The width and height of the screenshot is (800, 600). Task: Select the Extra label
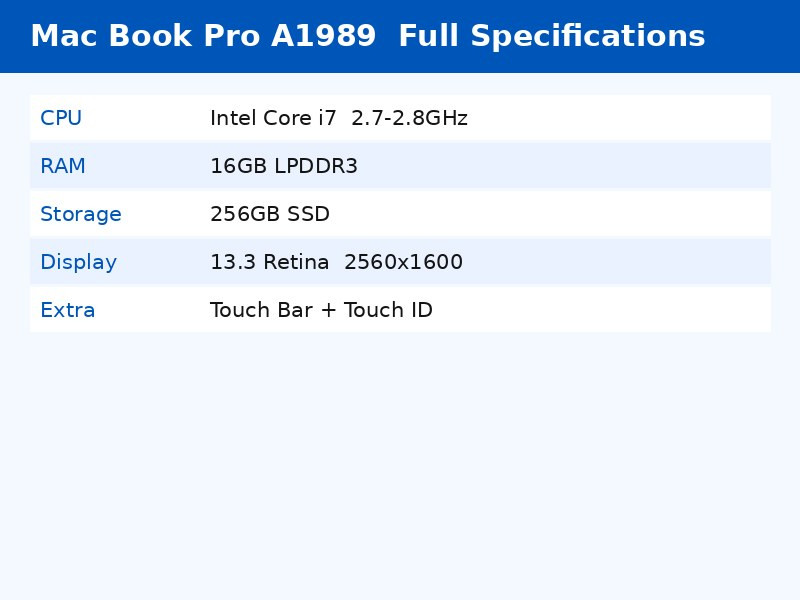67,310
